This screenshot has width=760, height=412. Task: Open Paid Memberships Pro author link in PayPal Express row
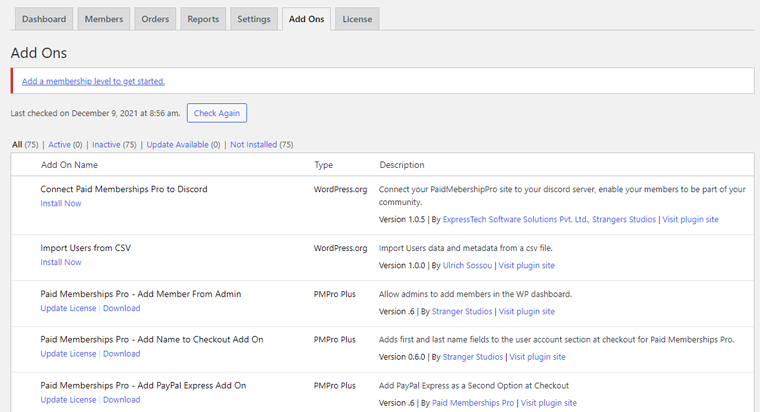(473, 403)
